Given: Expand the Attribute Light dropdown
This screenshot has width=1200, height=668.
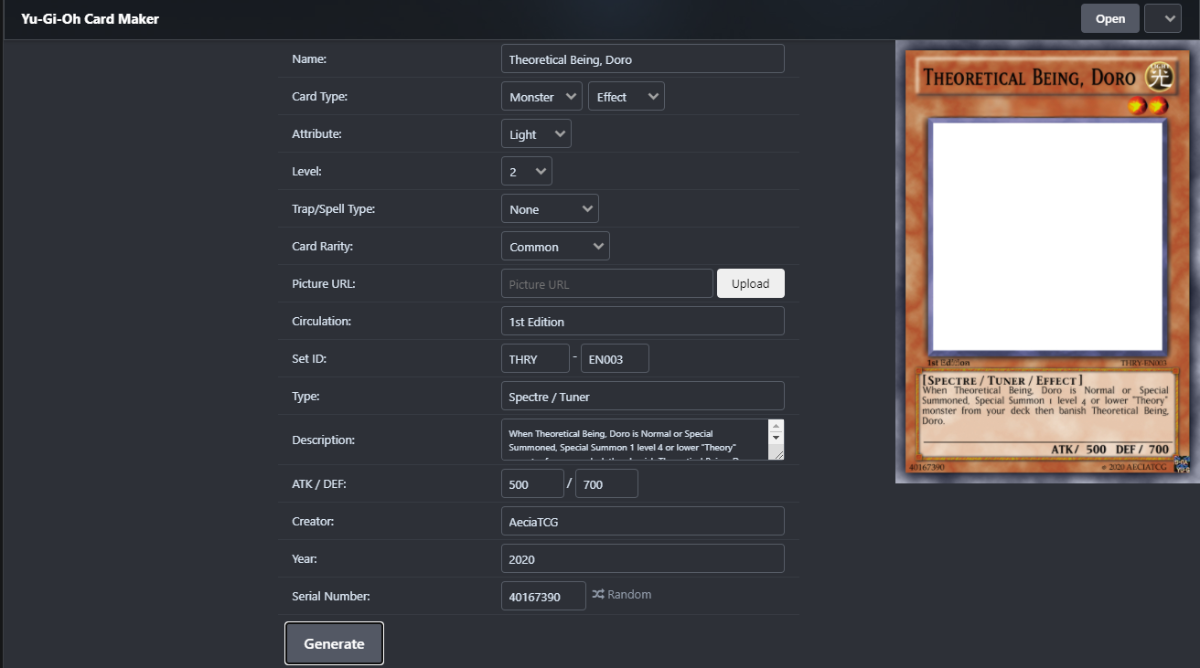Looking at the screenshot, I should [536, 134].
